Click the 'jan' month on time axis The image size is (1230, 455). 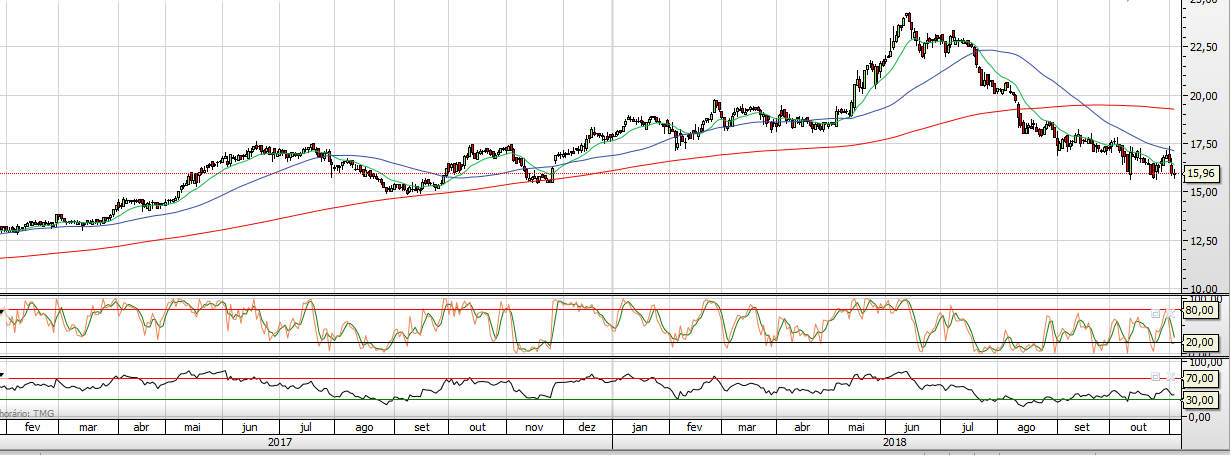click(x=639, y=427)
